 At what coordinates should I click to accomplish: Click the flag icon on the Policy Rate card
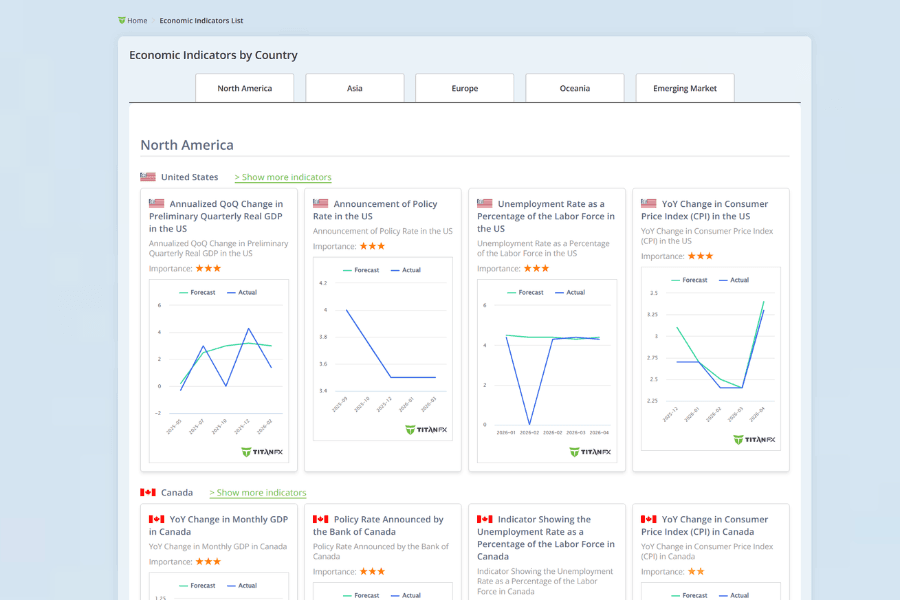point(322,203)
